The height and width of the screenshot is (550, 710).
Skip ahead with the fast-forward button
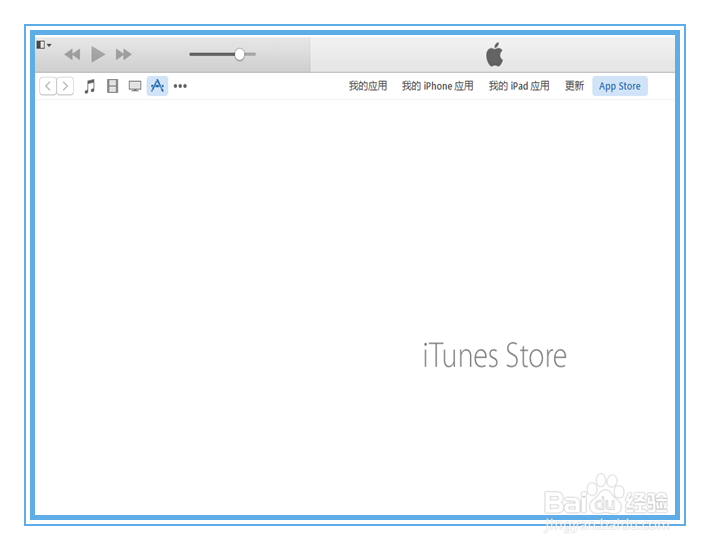click(x=123, y=55)
